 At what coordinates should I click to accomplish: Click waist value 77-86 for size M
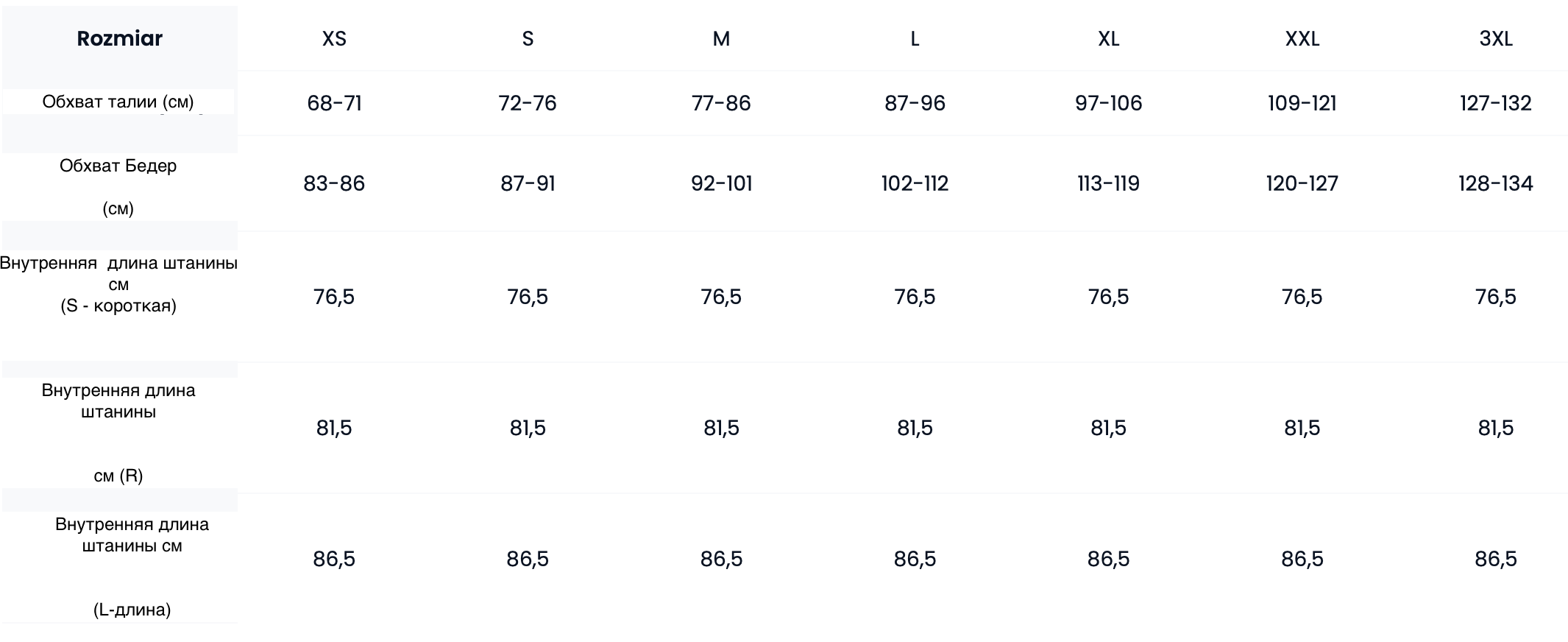pos(721,103)
